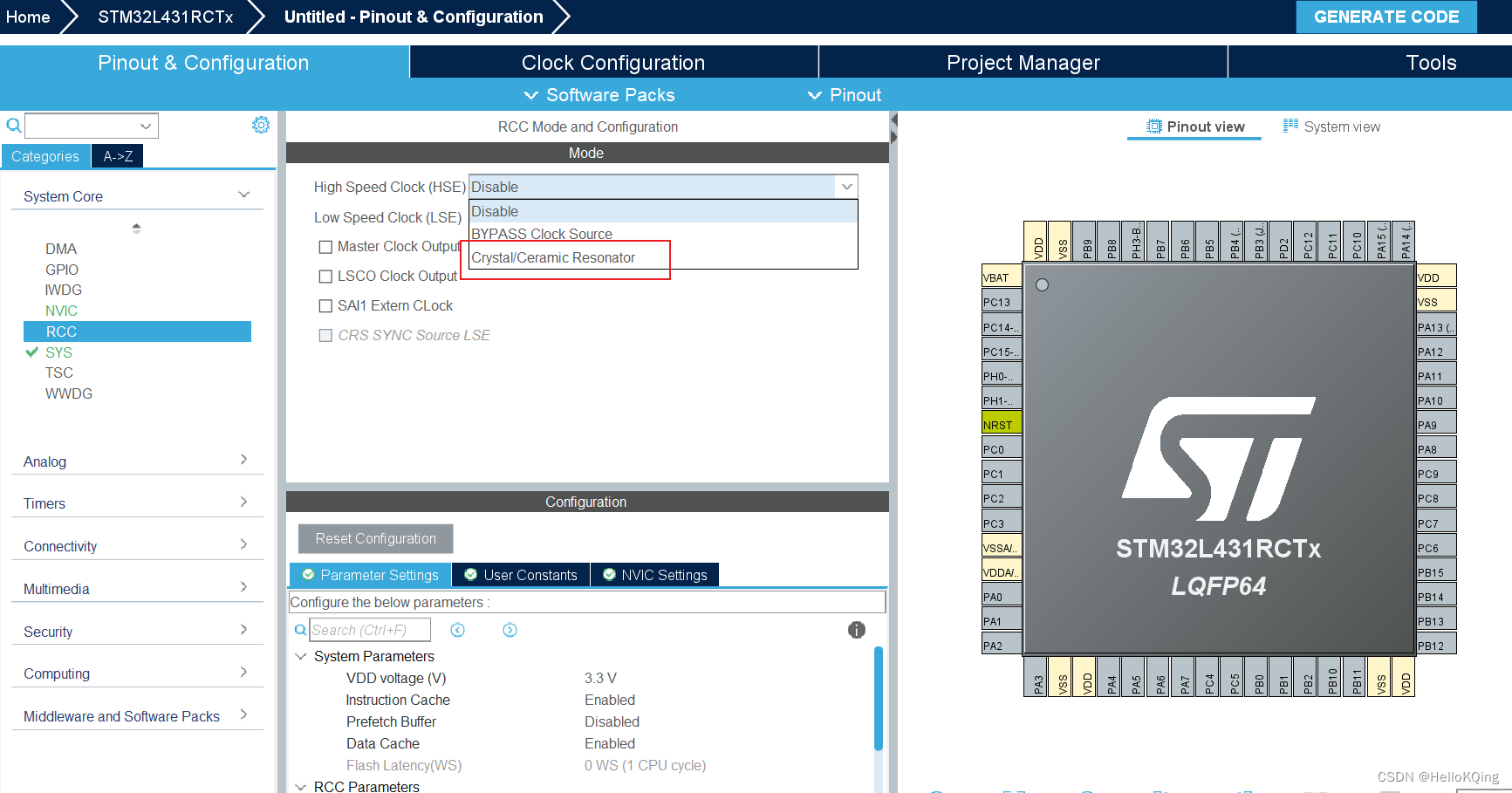The width and height of the screenshot is (1512, 793).
Task: Select the PA9 pin on chip
Action: [x=1436, y=425]
